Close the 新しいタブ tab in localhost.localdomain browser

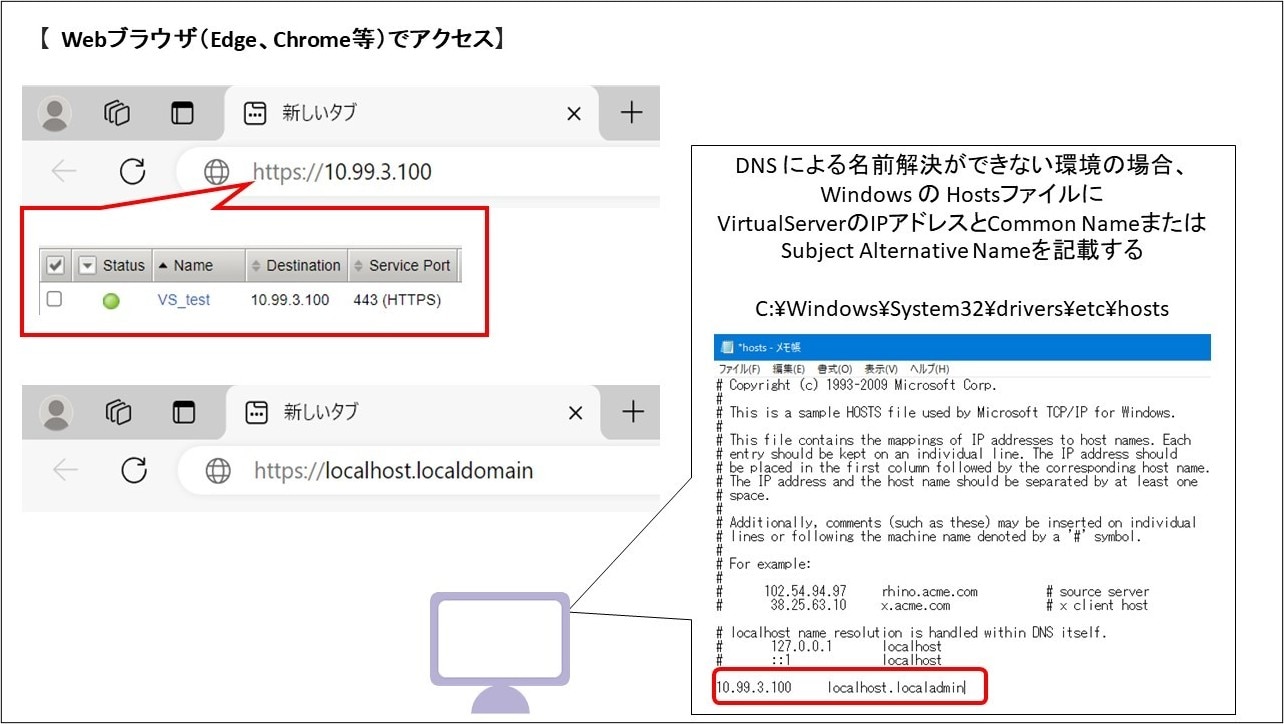[x=575, y=413]
